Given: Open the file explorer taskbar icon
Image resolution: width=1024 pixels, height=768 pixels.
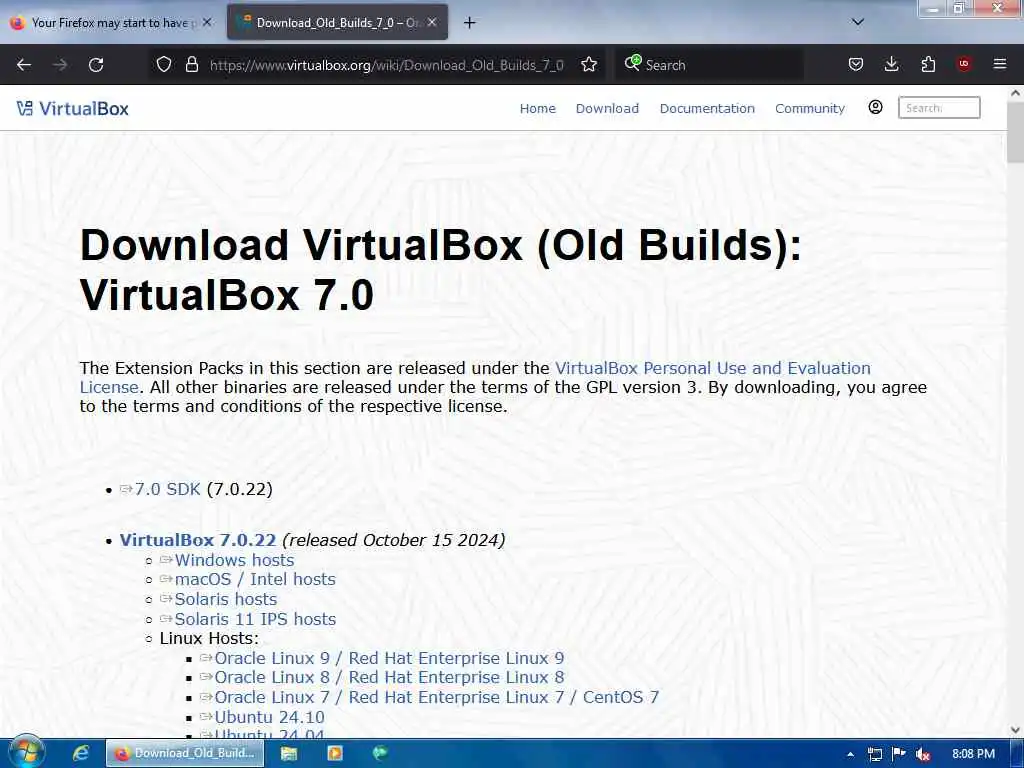Looking at the screenshot, I should 289,754.
